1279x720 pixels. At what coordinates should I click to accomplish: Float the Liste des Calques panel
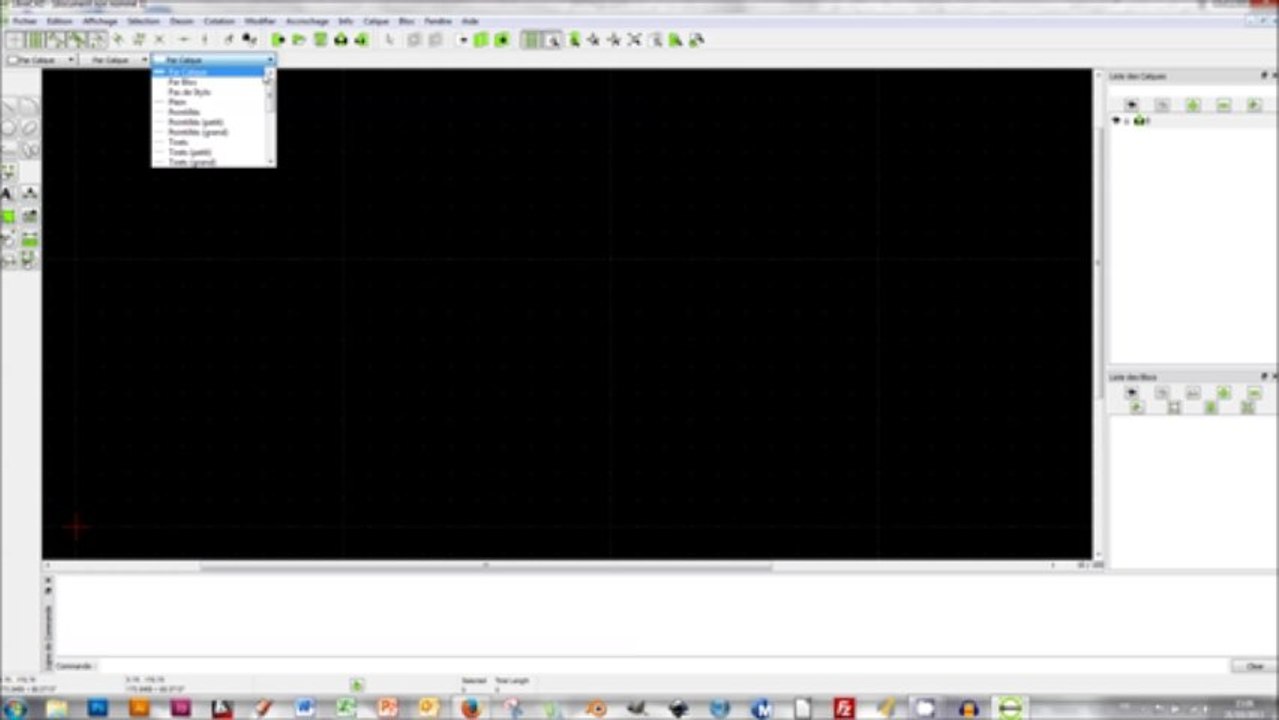[x=1264, y=76]
